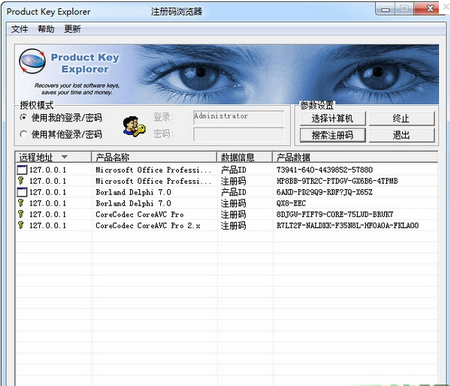Select CoreCodec CoreAVC Pro name cell
This screenshot has height=386, width=450.
click(140, 214)
